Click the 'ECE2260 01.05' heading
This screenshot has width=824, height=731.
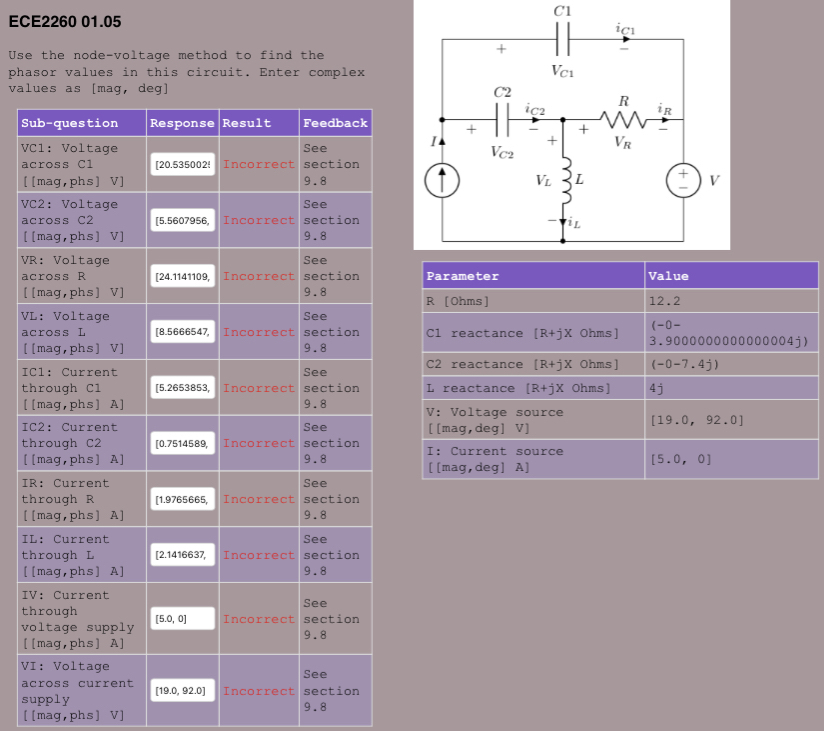[x=65, y=22]
